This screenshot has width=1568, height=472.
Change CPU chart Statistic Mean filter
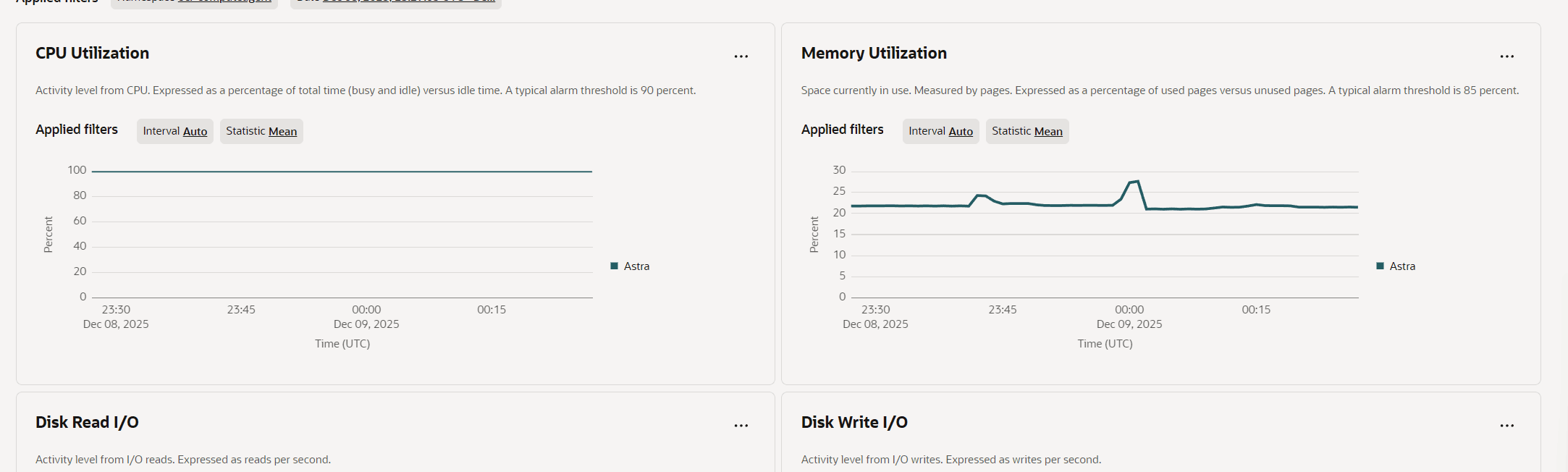pyautogui.click(x=282, y=132)
